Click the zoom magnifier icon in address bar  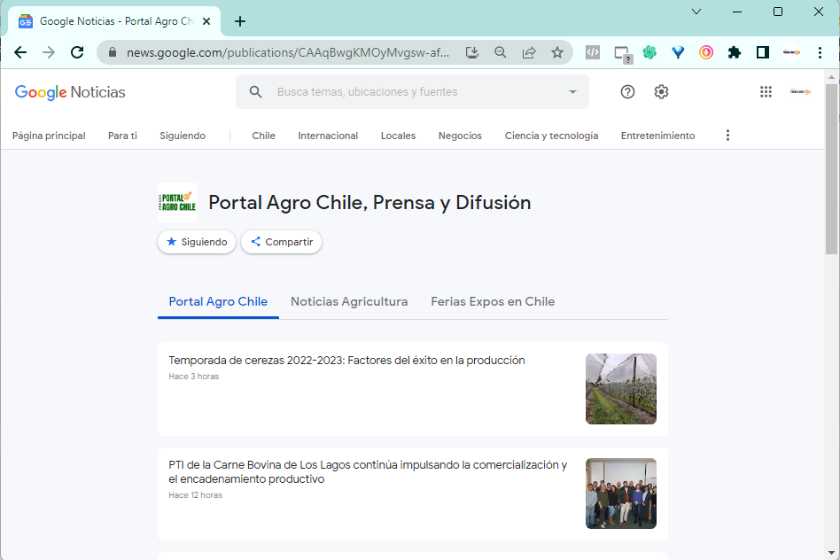click(501, 53)
